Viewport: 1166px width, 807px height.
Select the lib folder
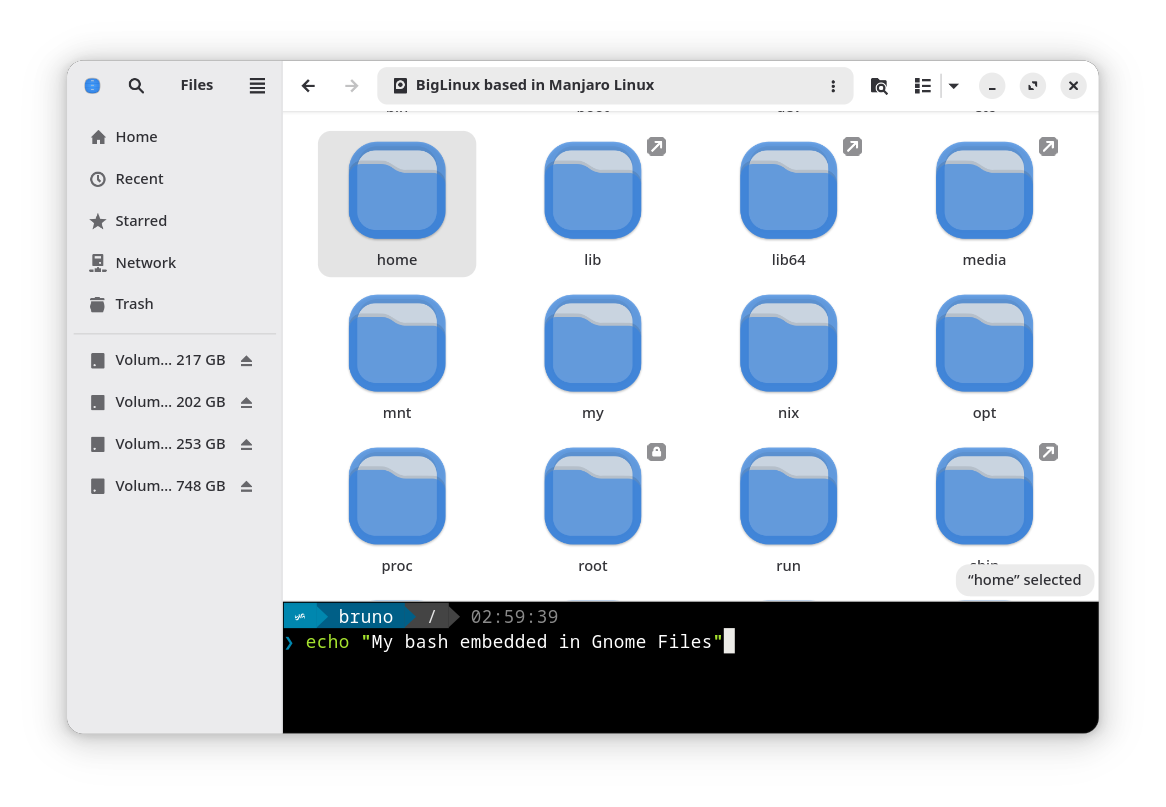click(593, 204)
